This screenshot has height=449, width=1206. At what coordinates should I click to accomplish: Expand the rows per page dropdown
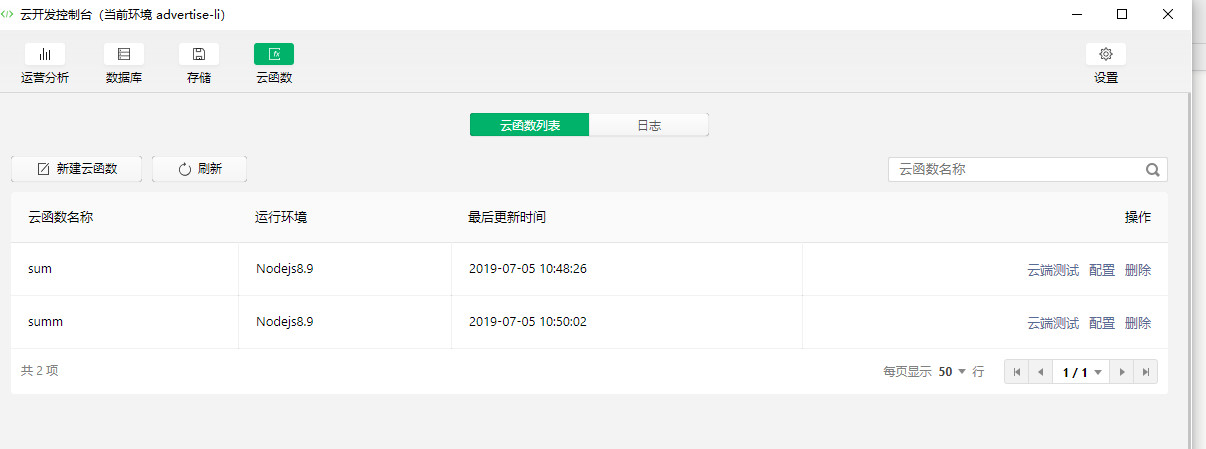pyautogui.click(x=954, y=372)
